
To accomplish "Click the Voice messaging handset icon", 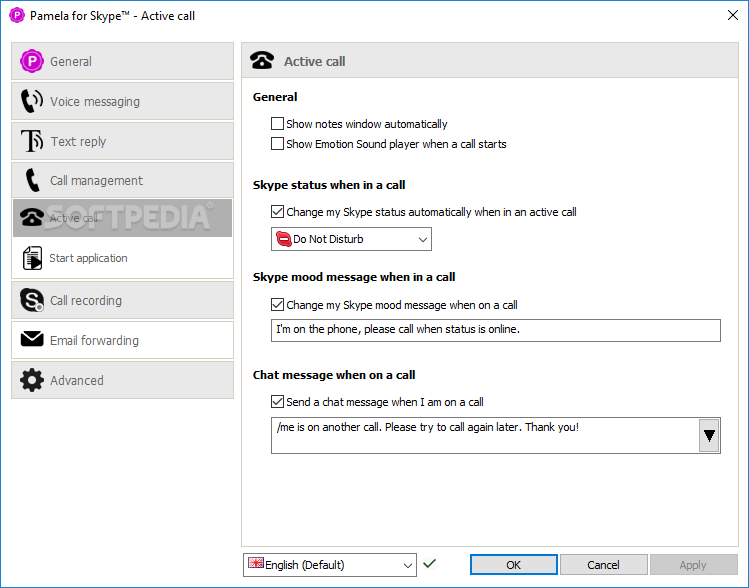I will (32, 101).
